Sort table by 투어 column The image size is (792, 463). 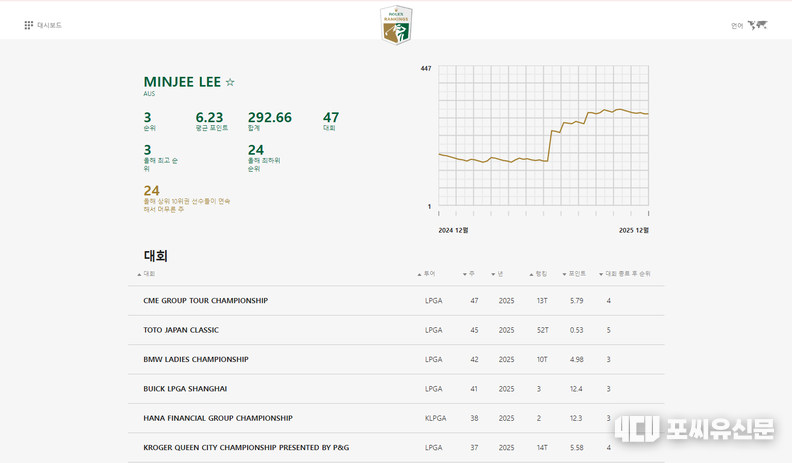[x=428, y=273]
